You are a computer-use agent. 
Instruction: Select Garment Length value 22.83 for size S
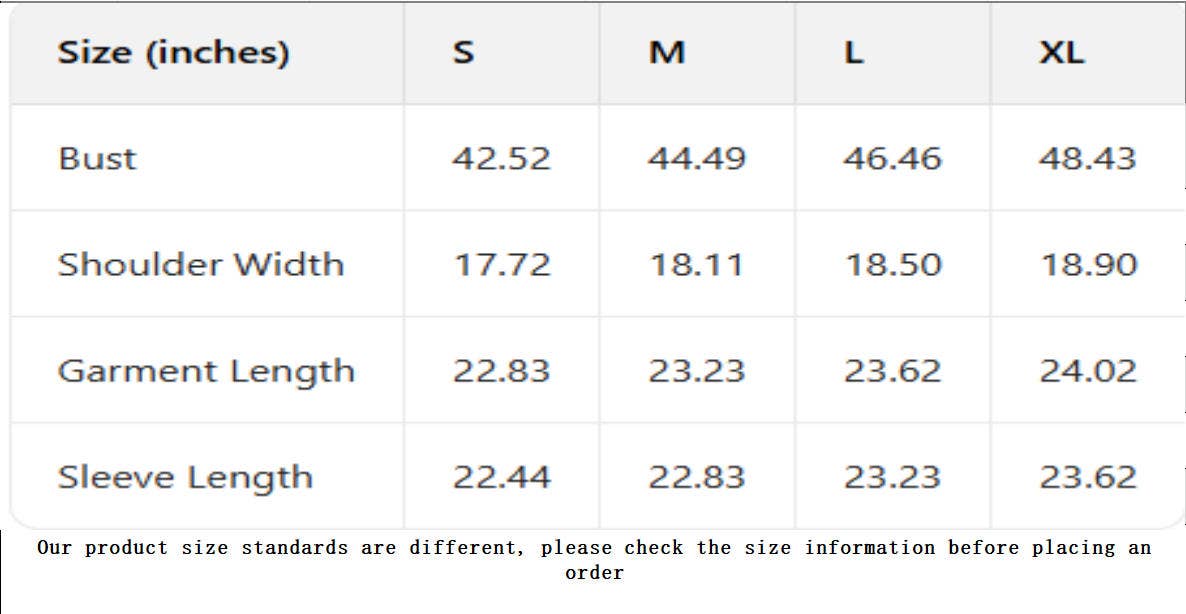point(501,371)
